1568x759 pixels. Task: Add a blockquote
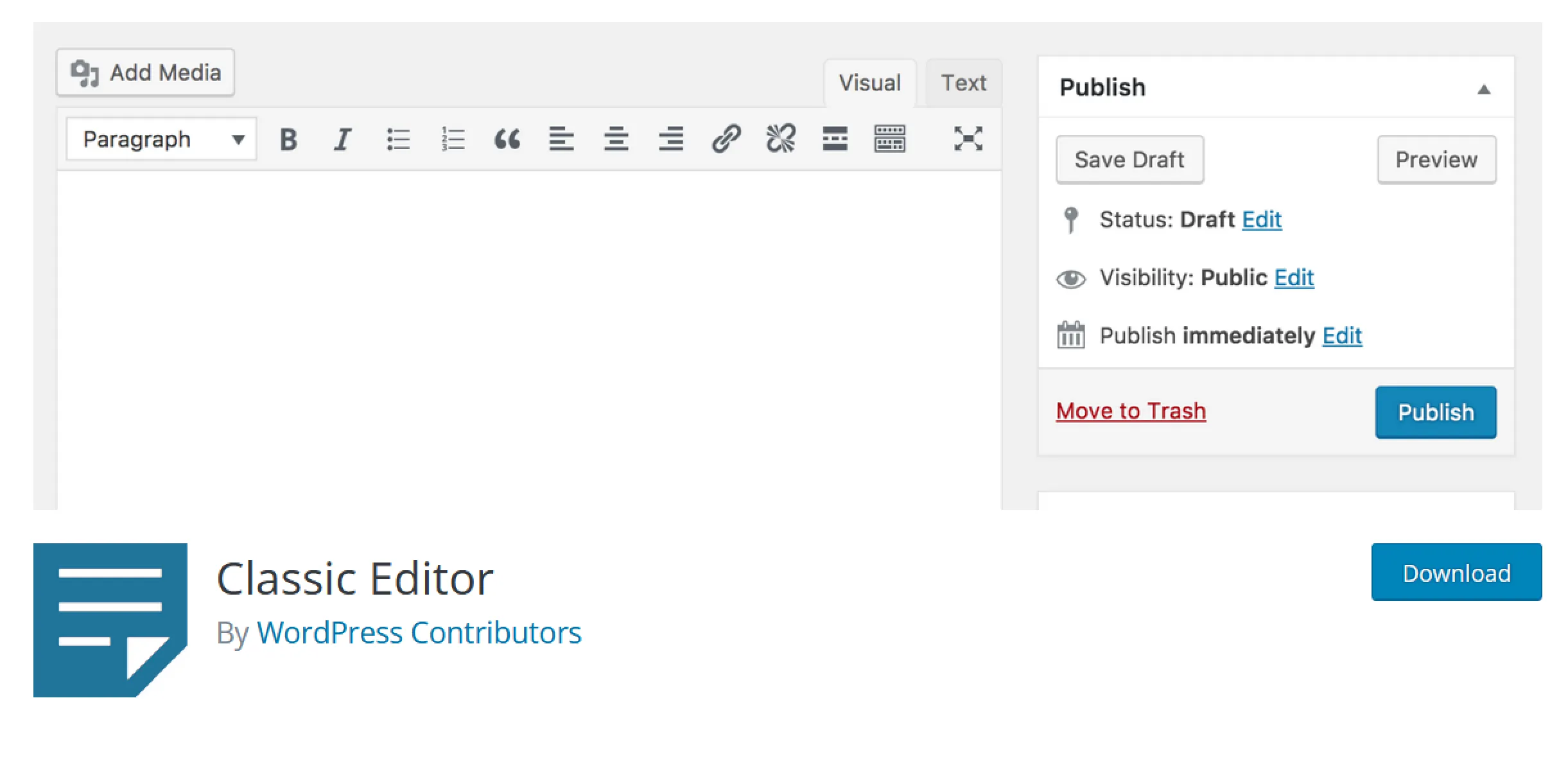tap(507, 139)
